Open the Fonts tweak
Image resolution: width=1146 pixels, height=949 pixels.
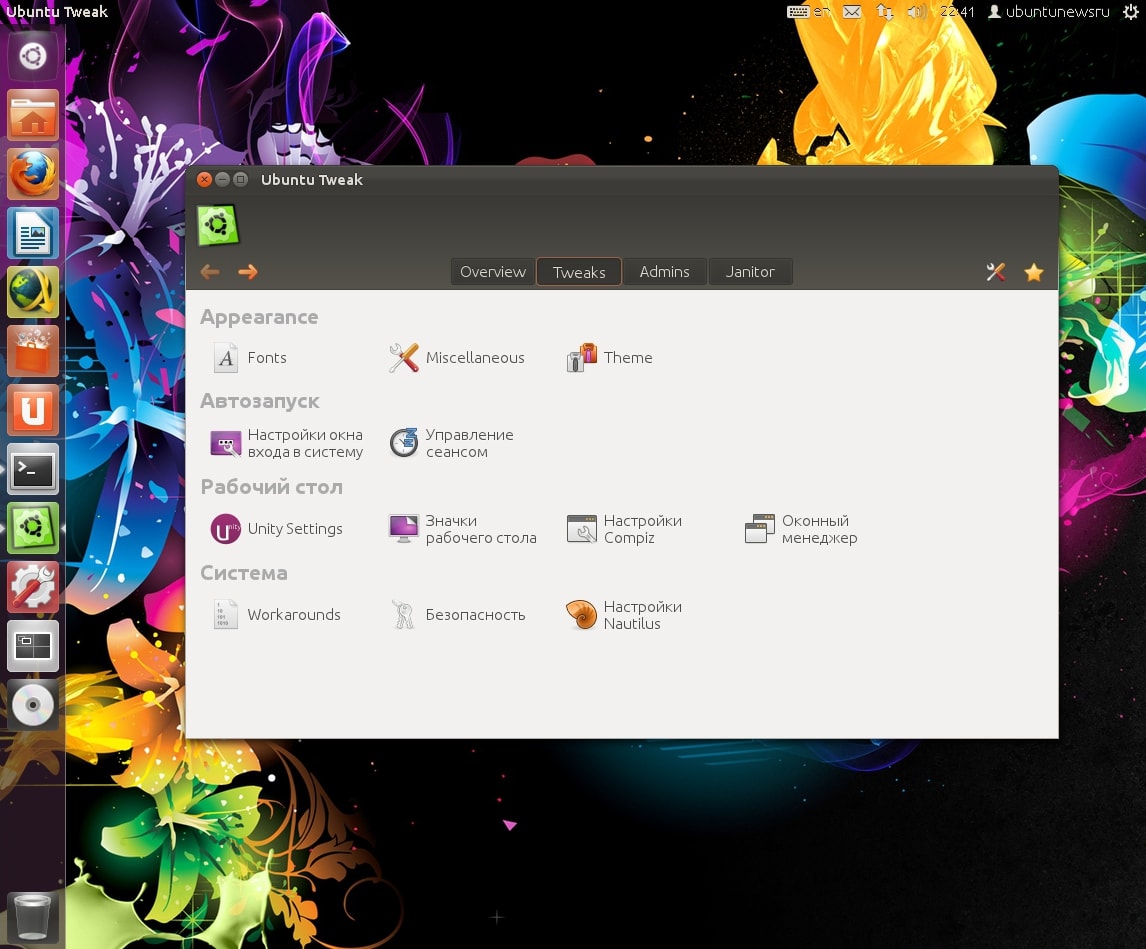click(250, 358)
